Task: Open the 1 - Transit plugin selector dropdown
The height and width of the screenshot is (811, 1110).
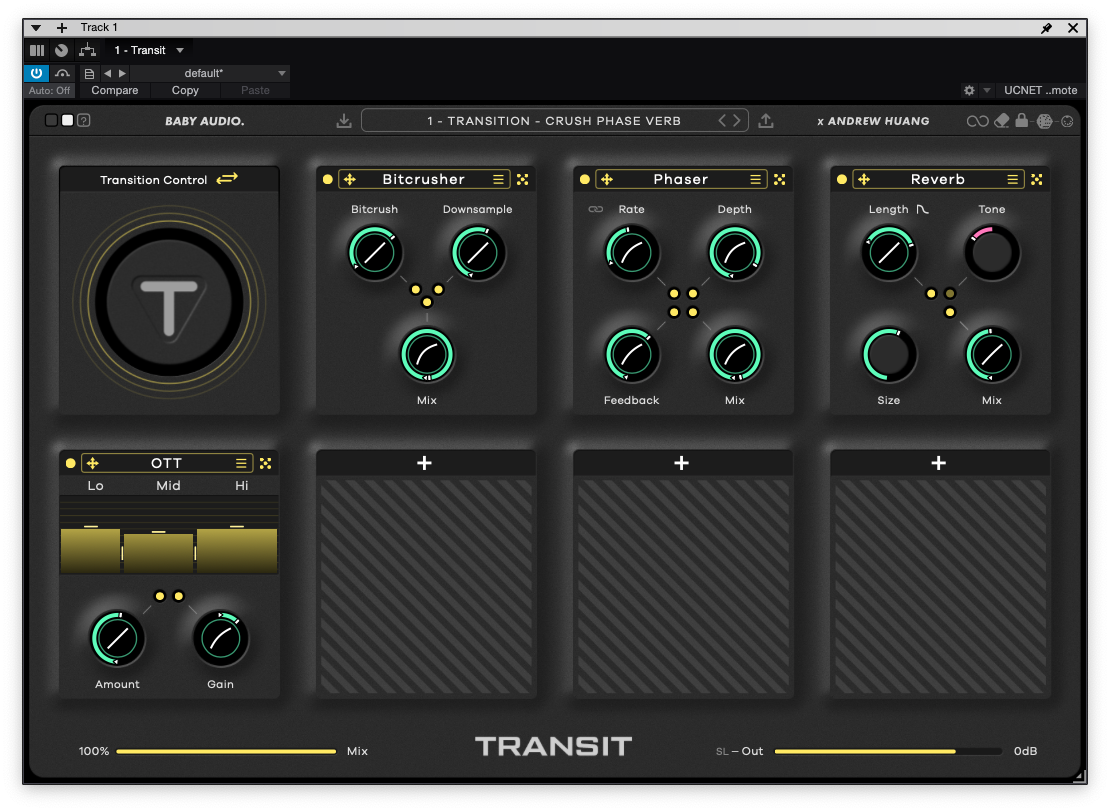Action: coord(149,50)
